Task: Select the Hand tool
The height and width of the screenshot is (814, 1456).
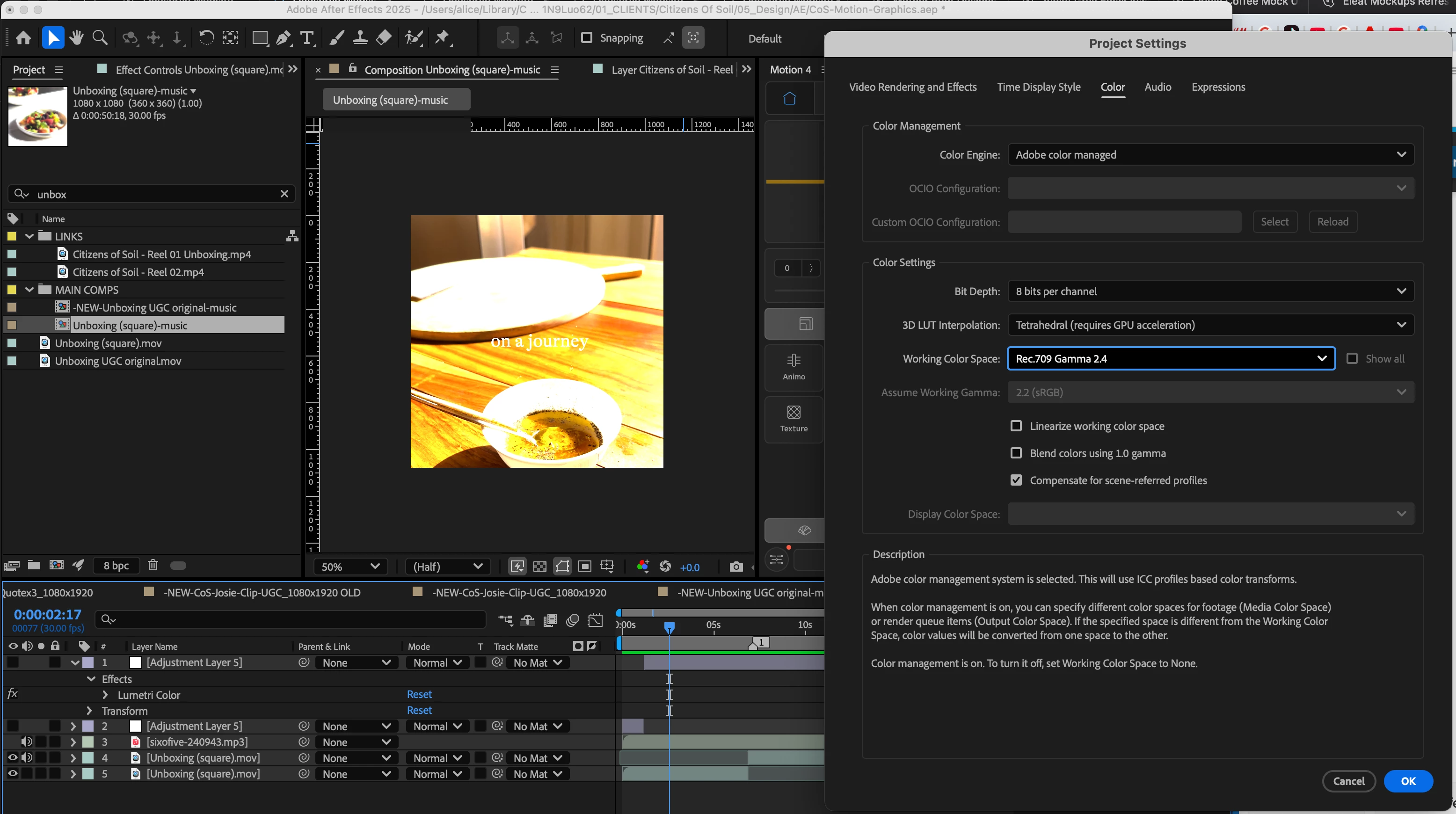Action: pos(76,38)
